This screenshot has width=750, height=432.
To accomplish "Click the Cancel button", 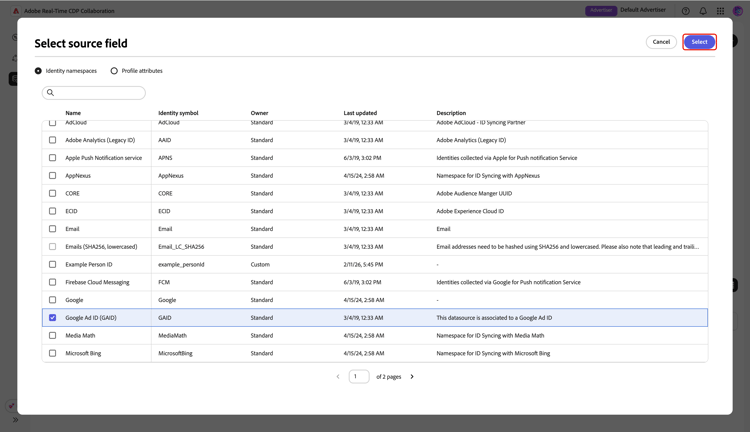I will tap(661, 42).
